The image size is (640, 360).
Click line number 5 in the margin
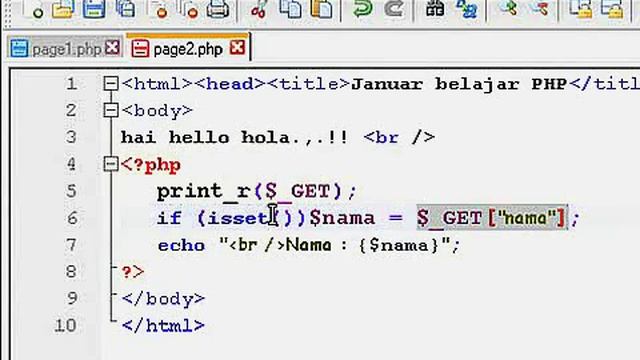pyautogui.click(x=71, y=191)
